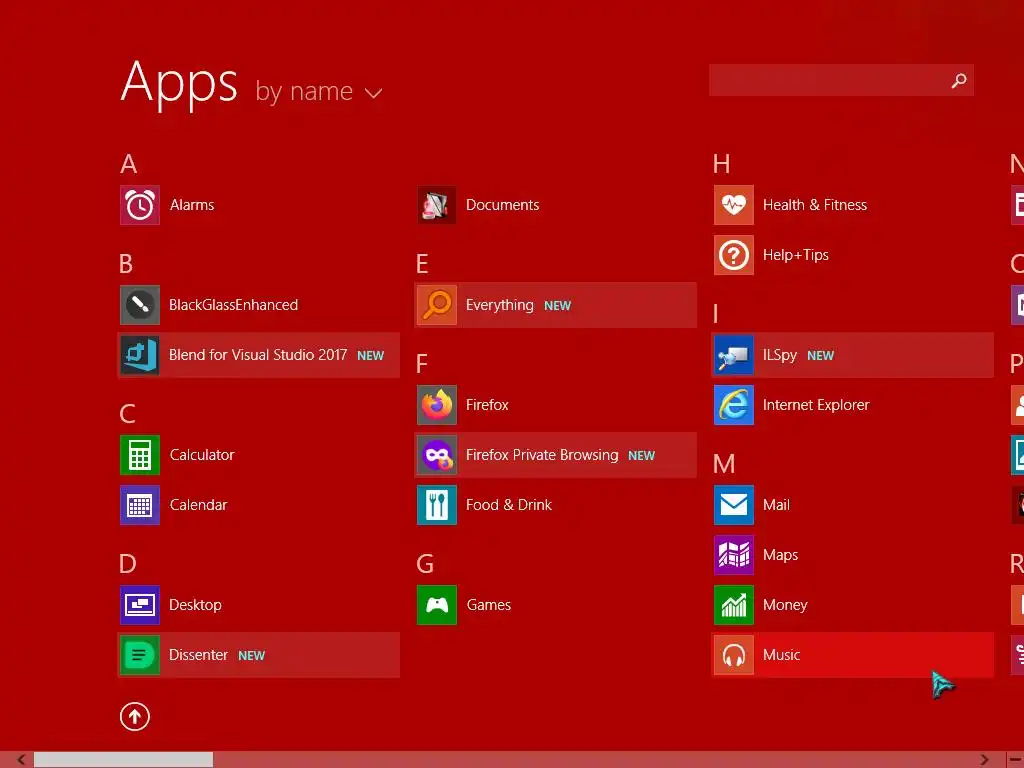Open the 'by name' sort dropdown

tap(318, 92)
